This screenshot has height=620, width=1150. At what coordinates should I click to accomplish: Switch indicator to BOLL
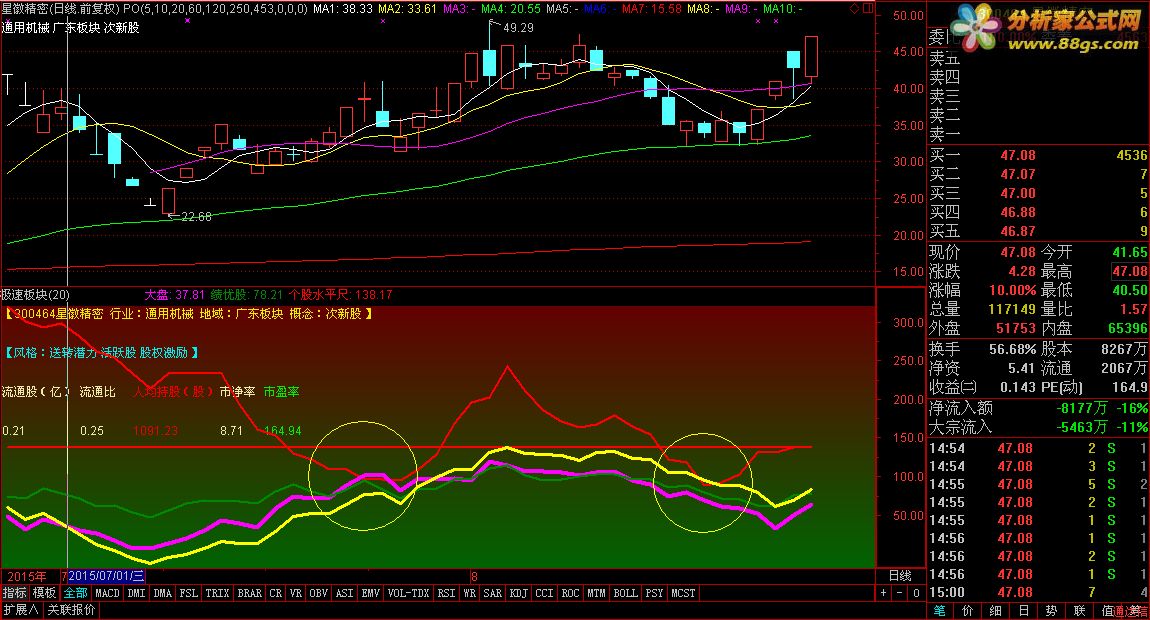[626, 593]
